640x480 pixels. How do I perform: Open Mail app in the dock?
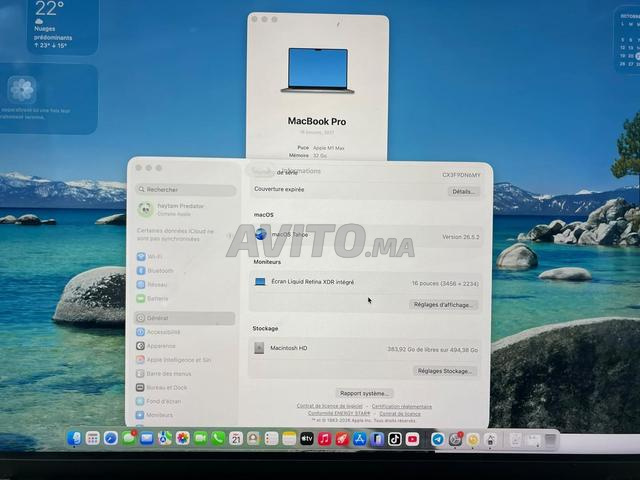[x=147, y=439]
